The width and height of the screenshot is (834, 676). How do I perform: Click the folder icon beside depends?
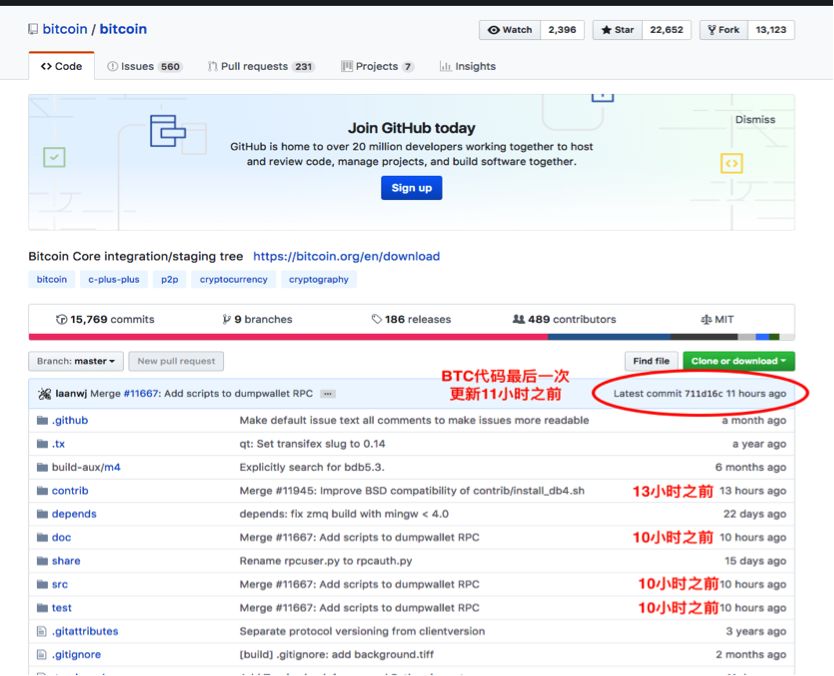42,514
